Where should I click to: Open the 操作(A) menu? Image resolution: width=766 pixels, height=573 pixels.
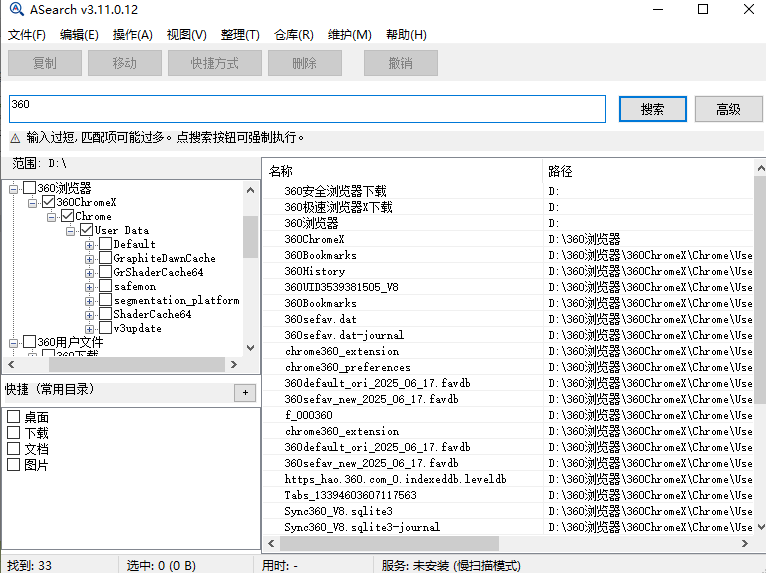(x=132, y=35)
